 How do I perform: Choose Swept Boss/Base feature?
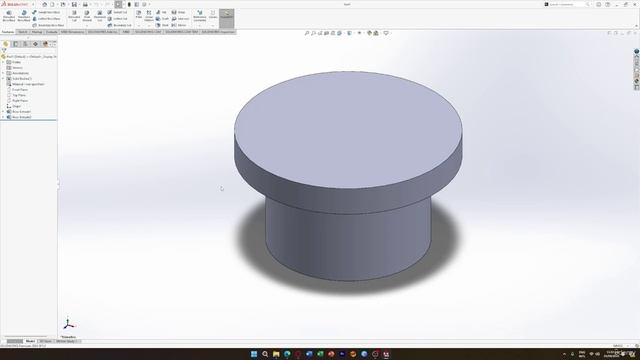click(46, 12)
